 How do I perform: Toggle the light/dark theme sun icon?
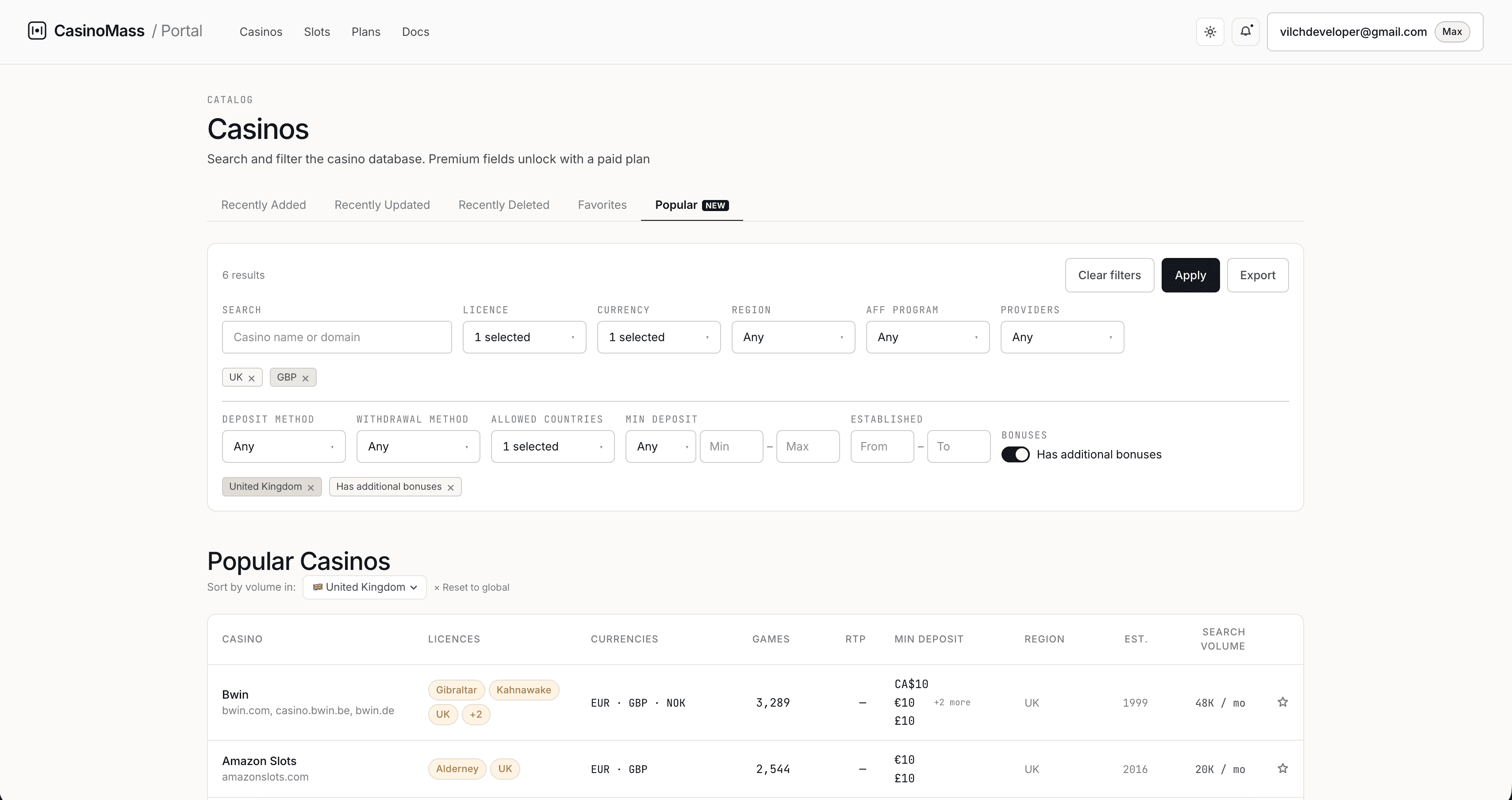click(1210, 32)
